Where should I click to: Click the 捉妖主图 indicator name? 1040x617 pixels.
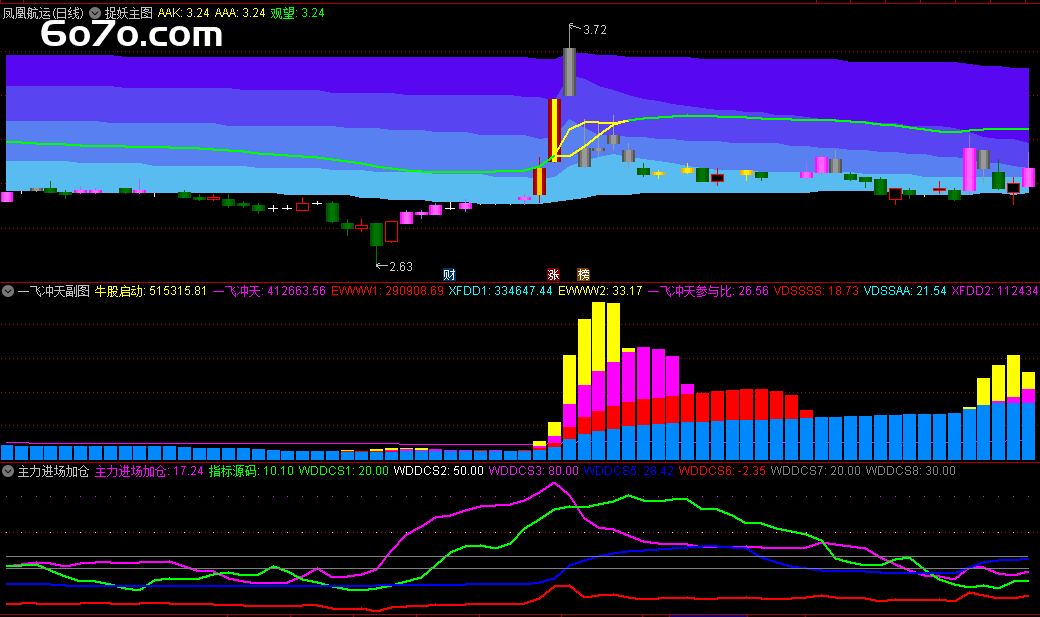click(129, 13)
